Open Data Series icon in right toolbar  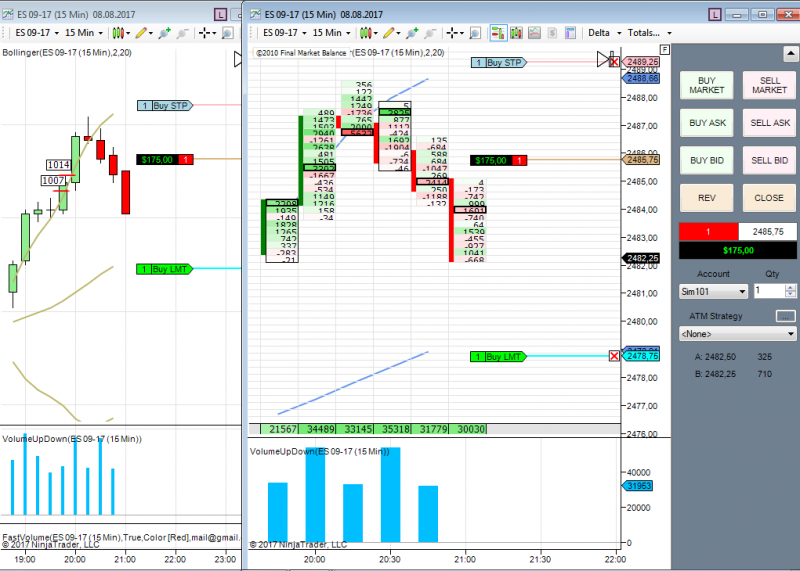point(516,33)
